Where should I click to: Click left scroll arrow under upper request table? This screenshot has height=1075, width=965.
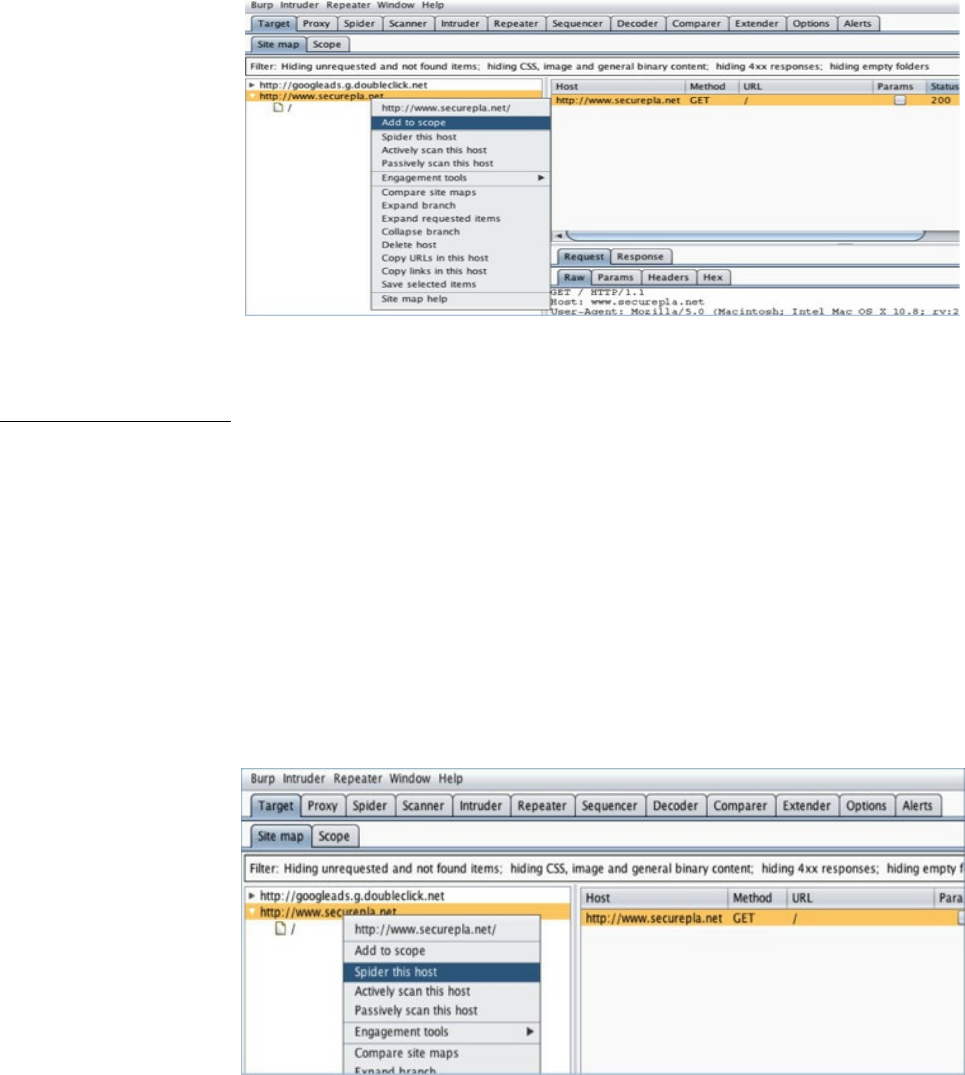pos(559,236)
